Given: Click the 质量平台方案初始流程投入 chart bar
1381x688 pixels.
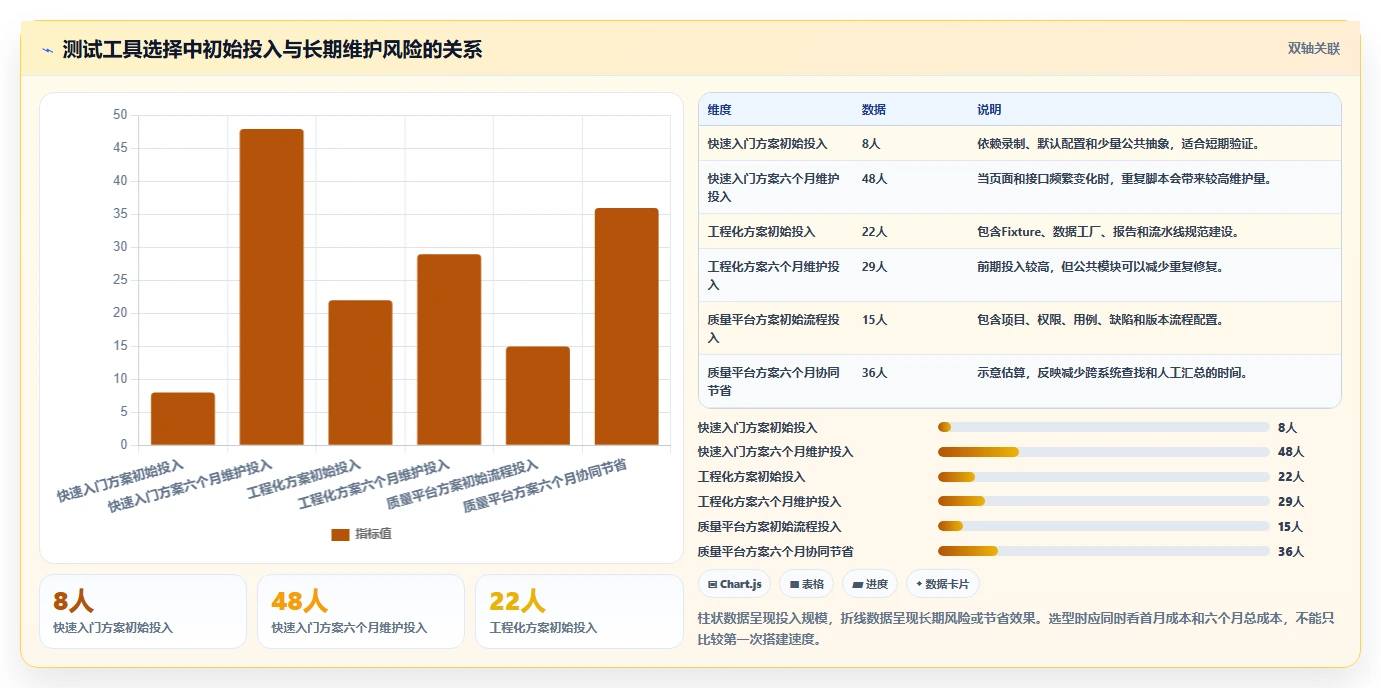Looking at the screenshot, I should 538,396.
